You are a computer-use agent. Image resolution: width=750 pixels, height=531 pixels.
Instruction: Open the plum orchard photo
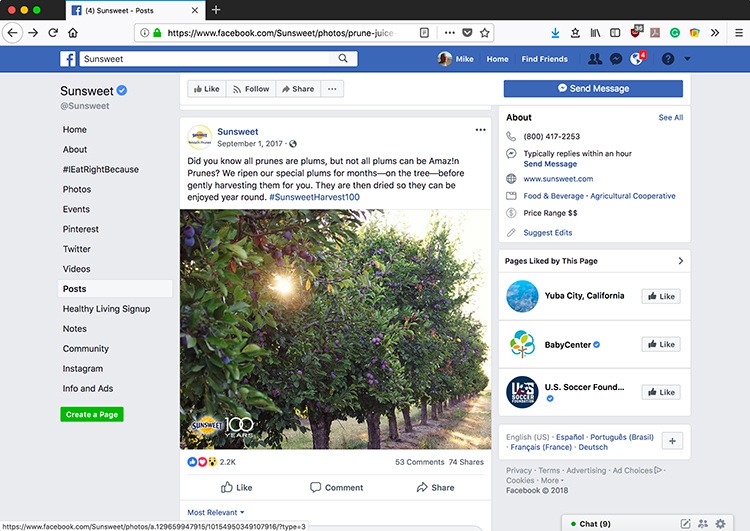[x=335, y=329]
